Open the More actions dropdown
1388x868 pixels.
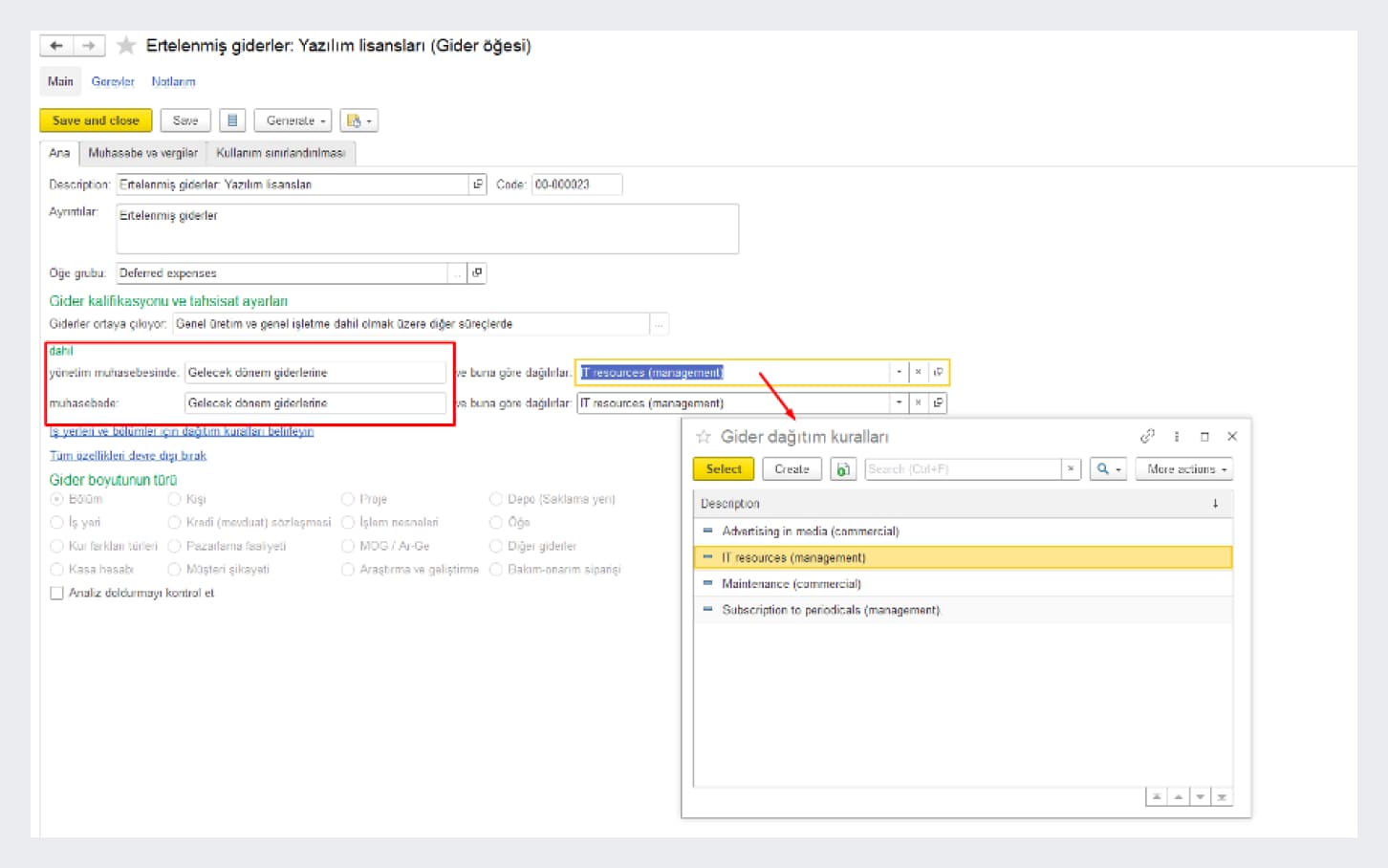[1185, 469]
